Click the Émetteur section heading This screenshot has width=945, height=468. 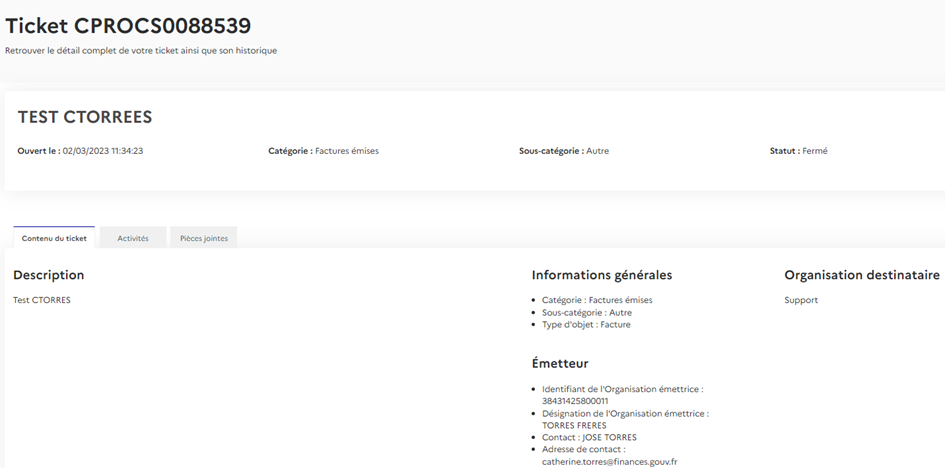(559, 363)
